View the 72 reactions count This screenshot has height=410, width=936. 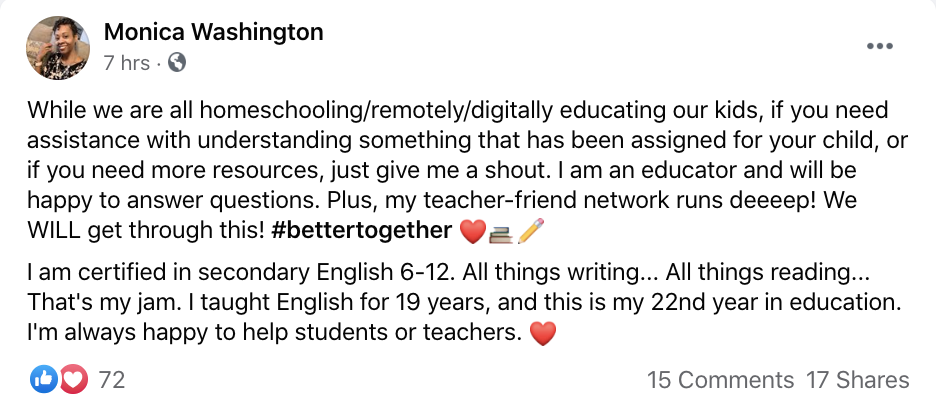[111, 380]
